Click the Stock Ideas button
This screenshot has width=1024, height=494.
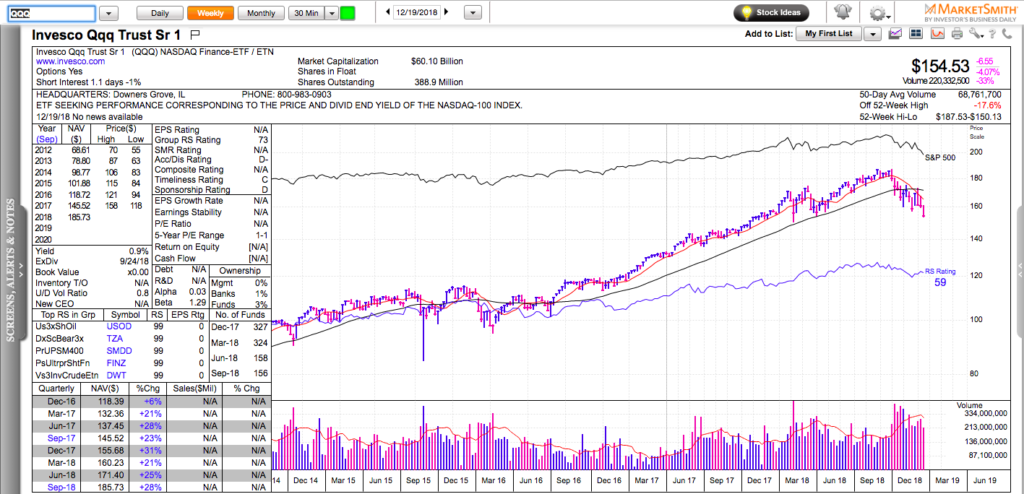coord(770,13)
